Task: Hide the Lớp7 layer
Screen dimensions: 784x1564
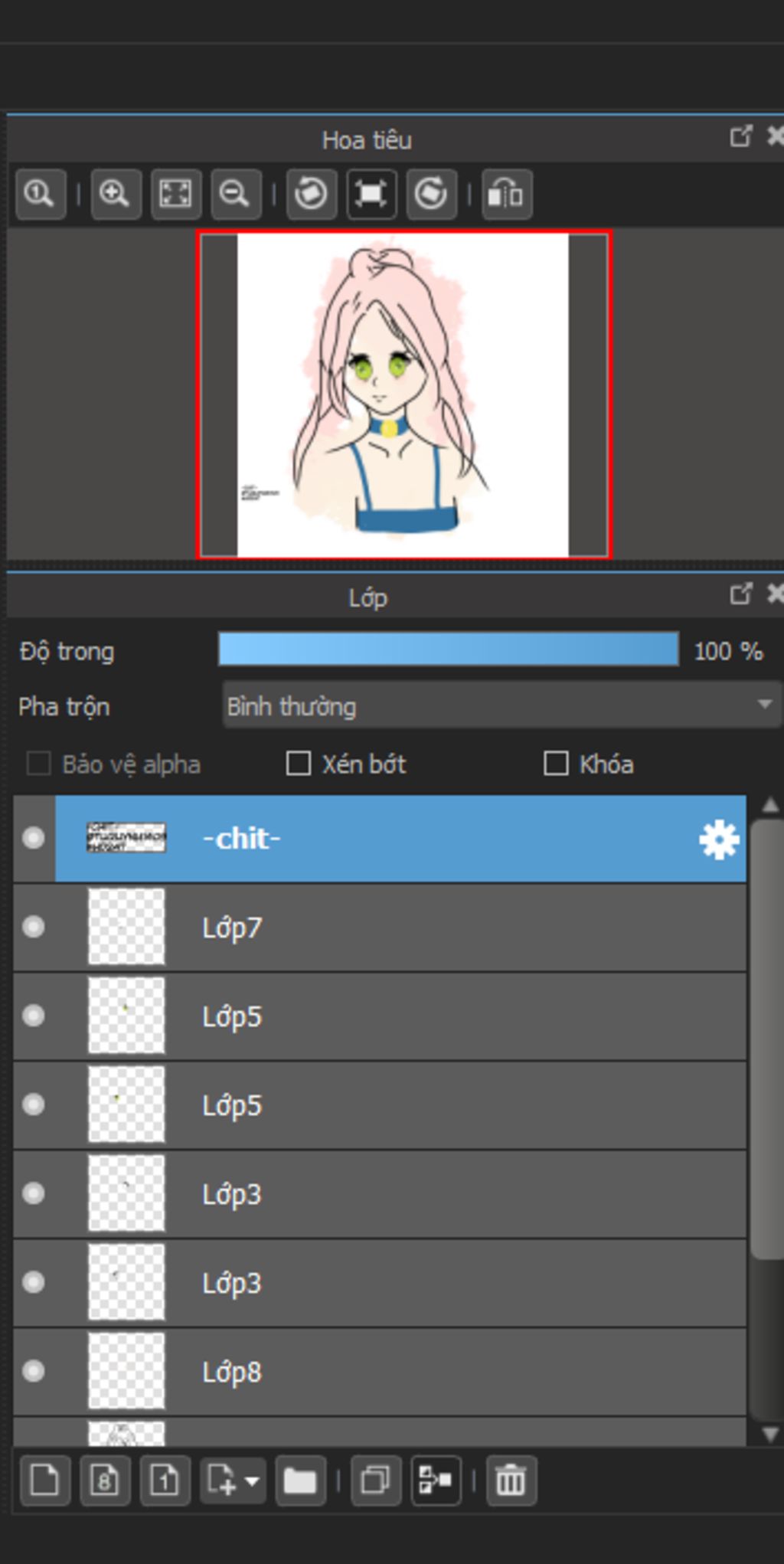Action: 34,928
